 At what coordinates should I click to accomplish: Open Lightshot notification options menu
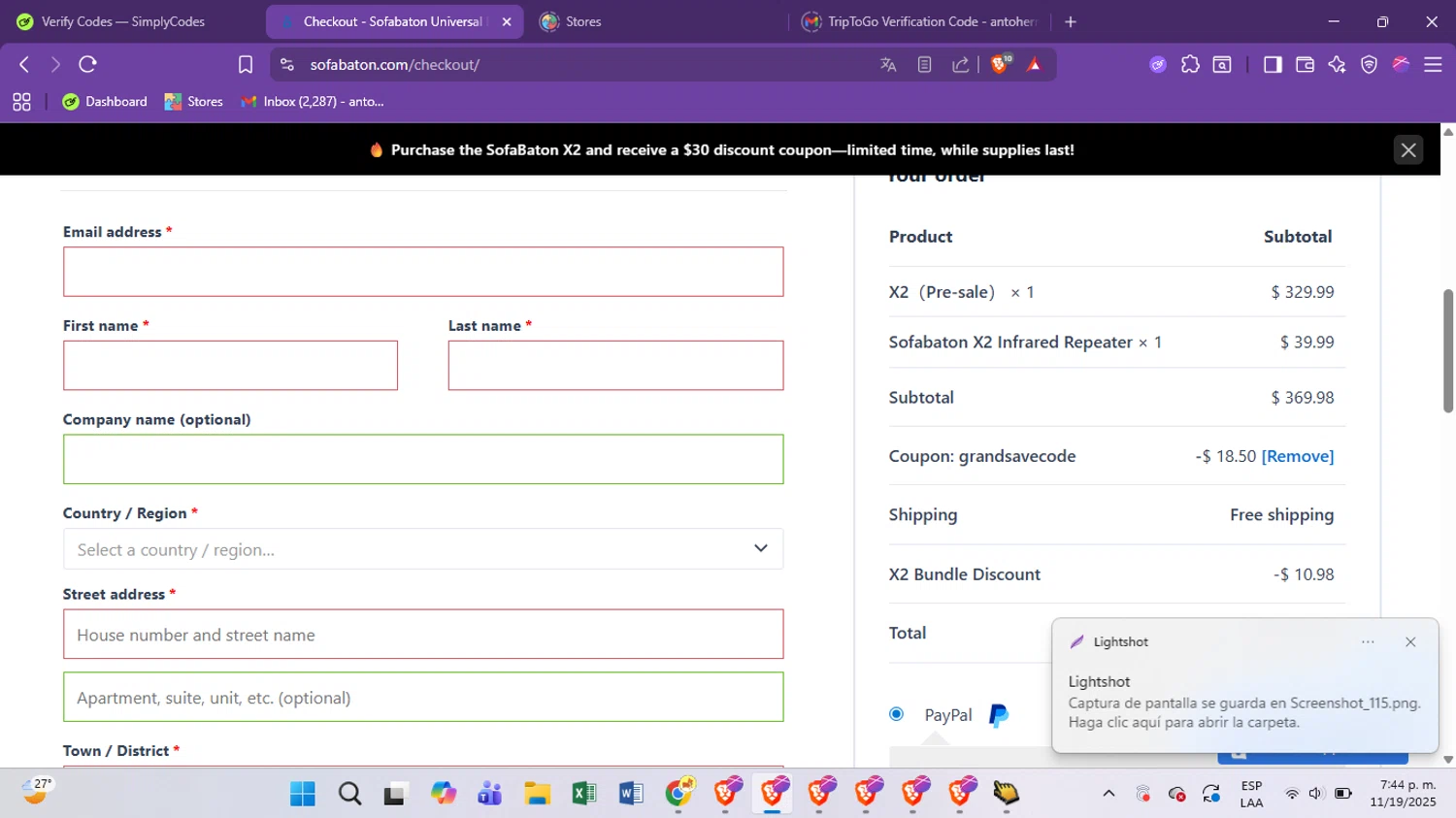click(x=1368, y=641)
